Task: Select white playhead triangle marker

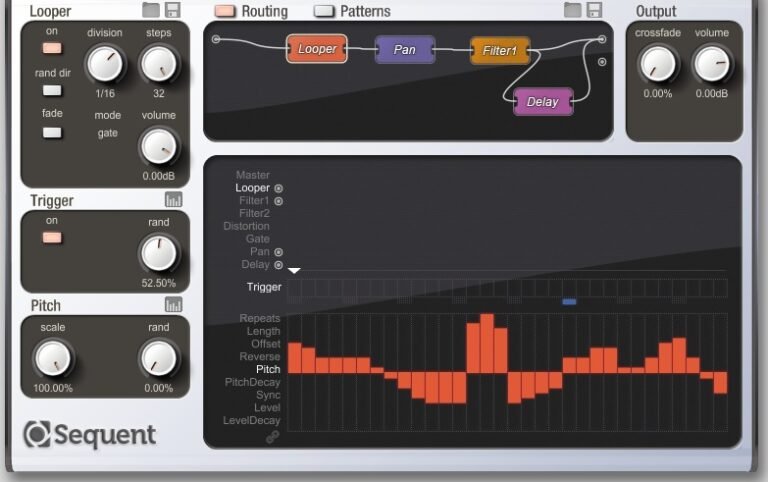Action: click(x=294, y=270)
